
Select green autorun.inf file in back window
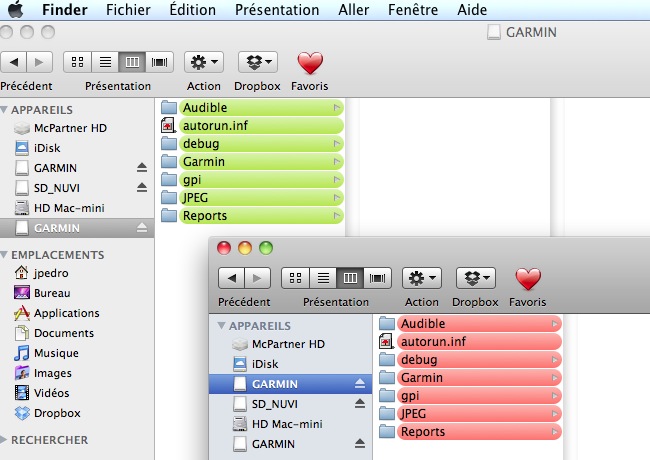click(x=252, y=126)
